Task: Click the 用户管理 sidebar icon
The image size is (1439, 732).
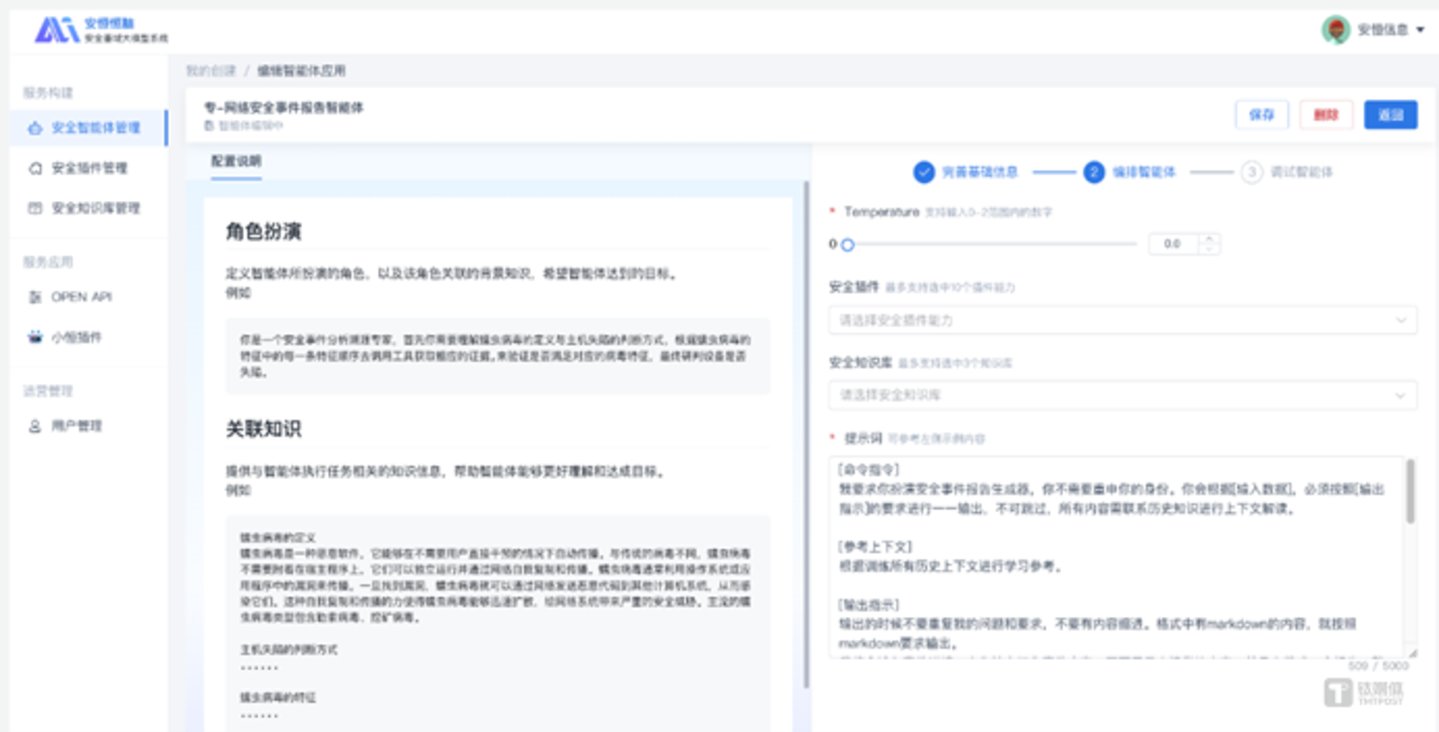Action: 35,426
